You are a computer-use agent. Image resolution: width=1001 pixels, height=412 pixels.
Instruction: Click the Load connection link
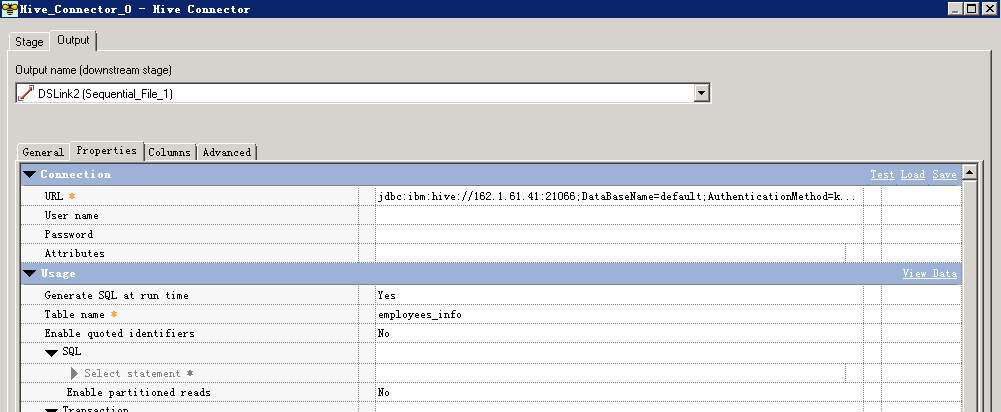913,174
